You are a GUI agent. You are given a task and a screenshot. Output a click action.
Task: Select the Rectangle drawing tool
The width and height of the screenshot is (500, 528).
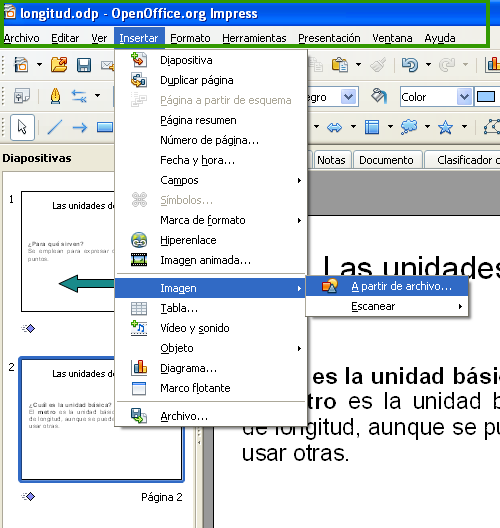[105, 127]
